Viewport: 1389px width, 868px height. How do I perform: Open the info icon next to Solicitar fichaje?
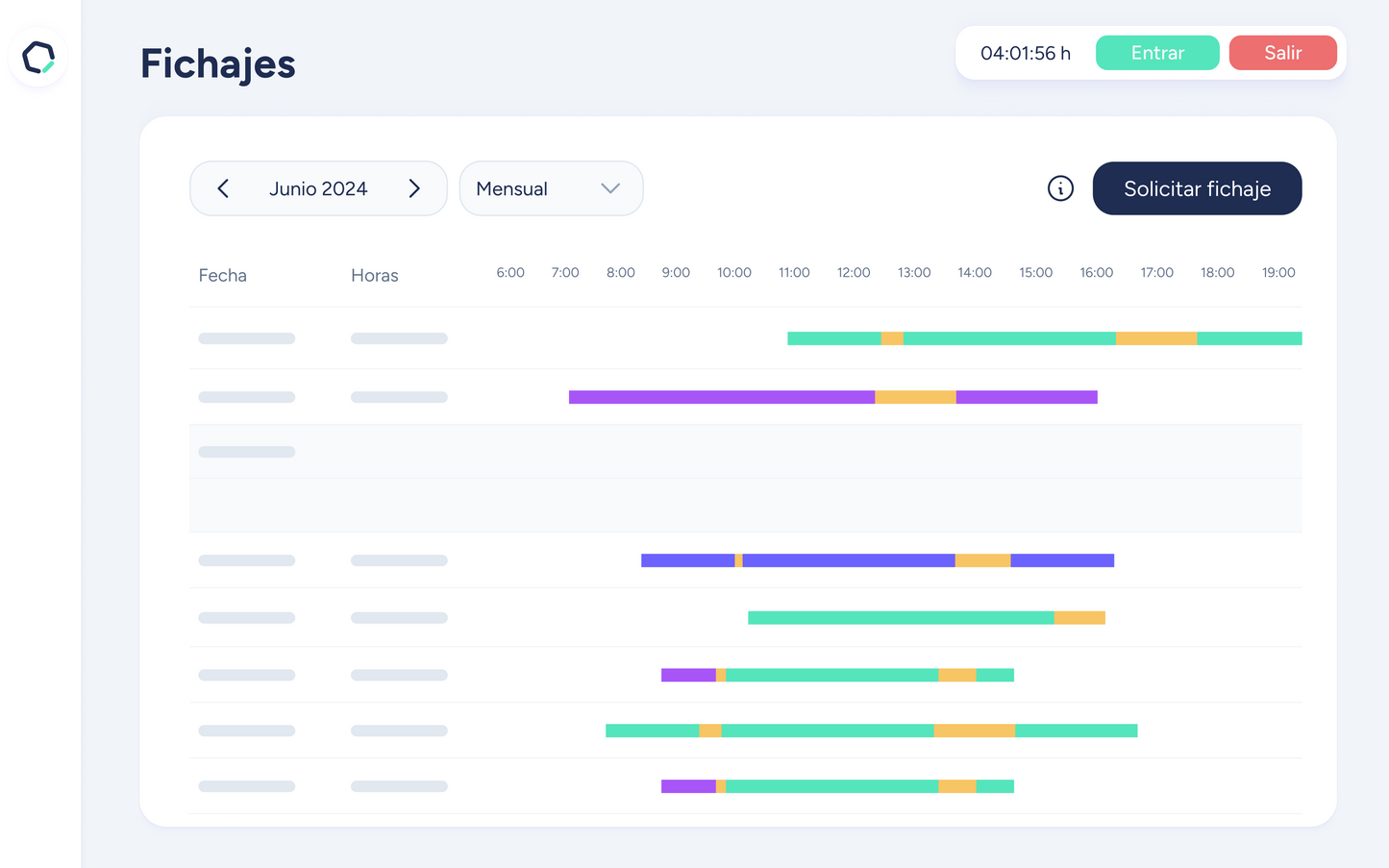[x=1060, y=188]
